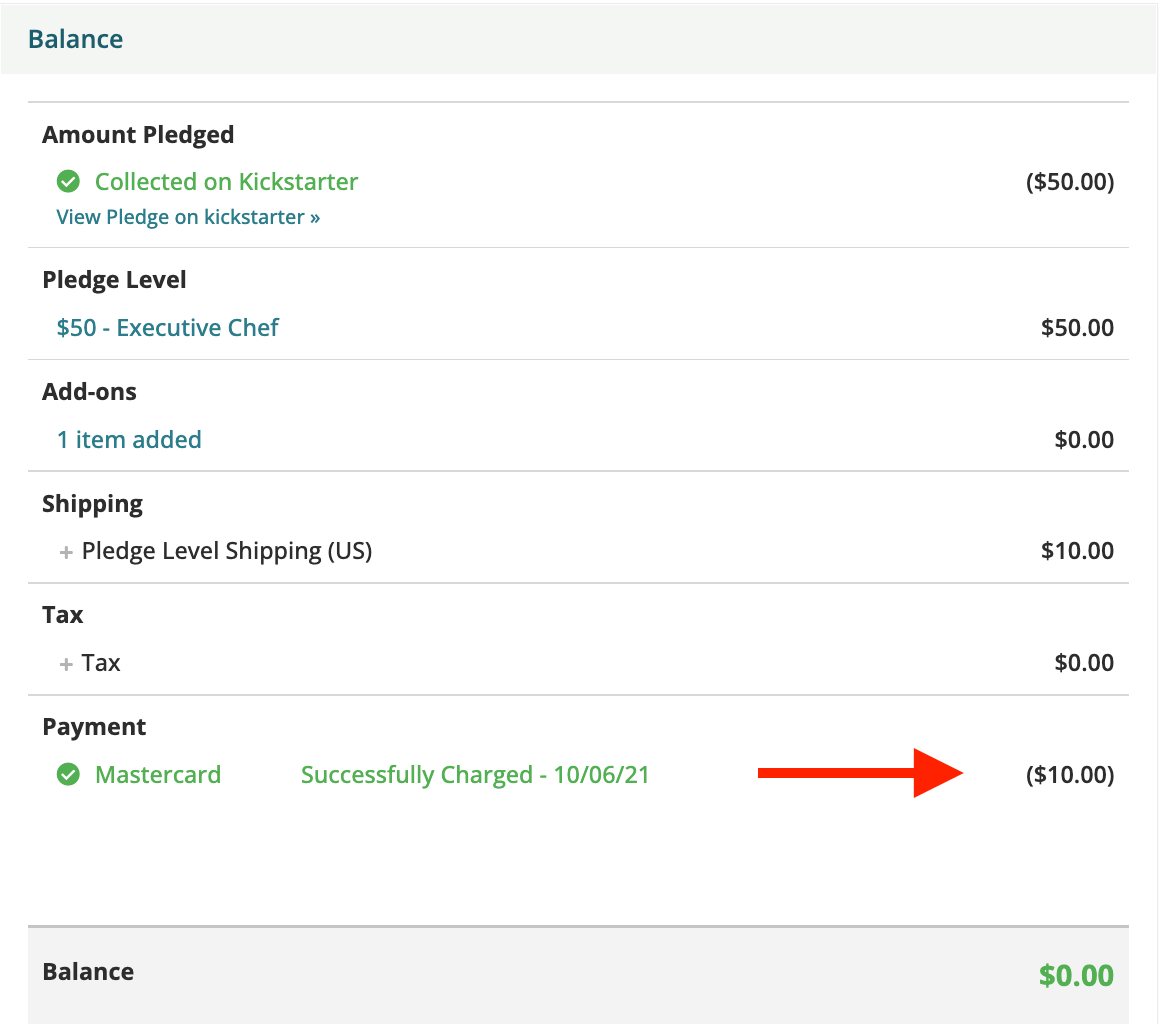The width and height of the screenshot is (1160, 1024).
Task: Click the $10.00 shipping amount
Action: coord(1077,551)
